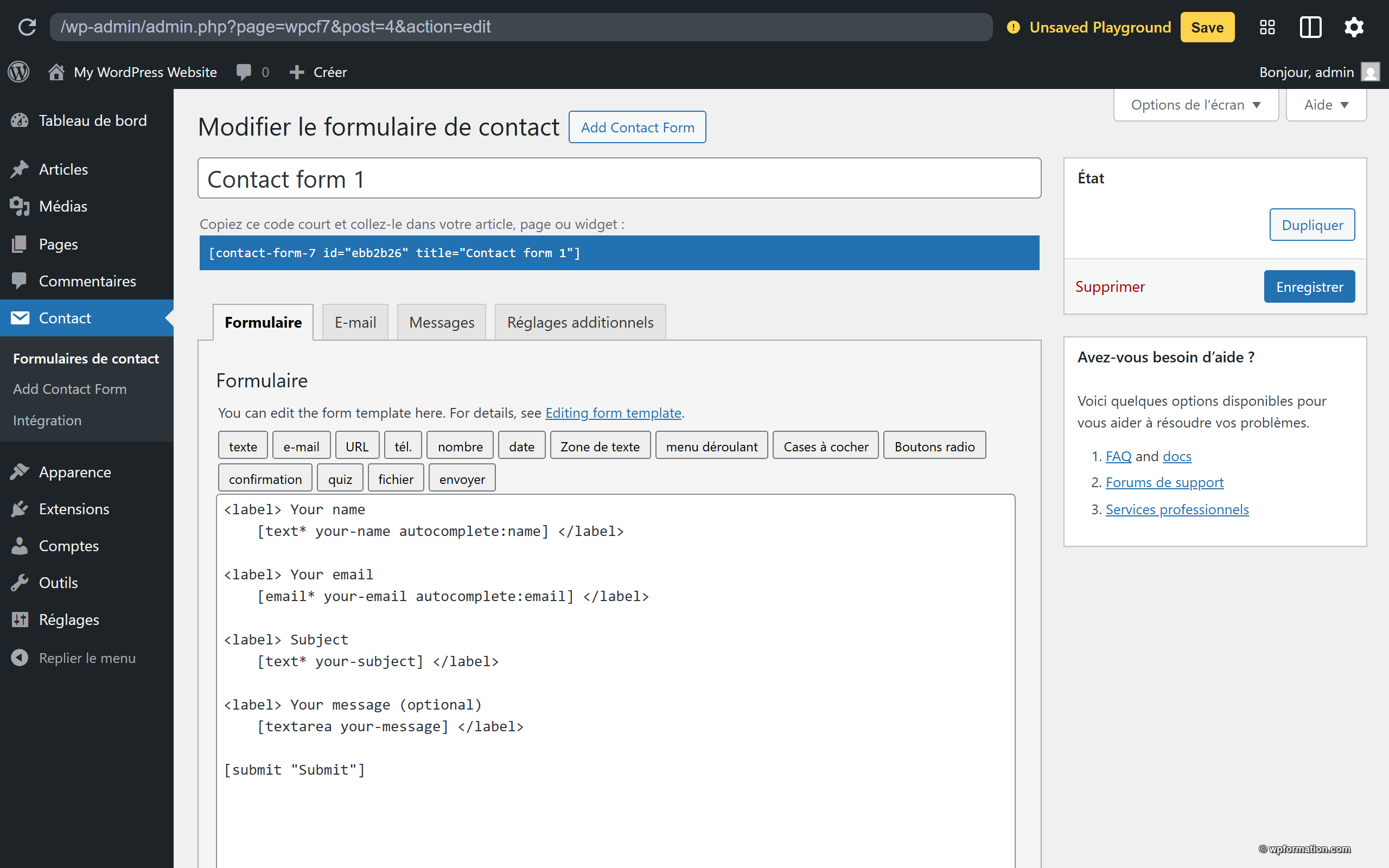The height and width of the screenshot is (868, 1389).
Task: Insert a Boutons radio tag
Action: pyautogui.click(x=934, y=446)
